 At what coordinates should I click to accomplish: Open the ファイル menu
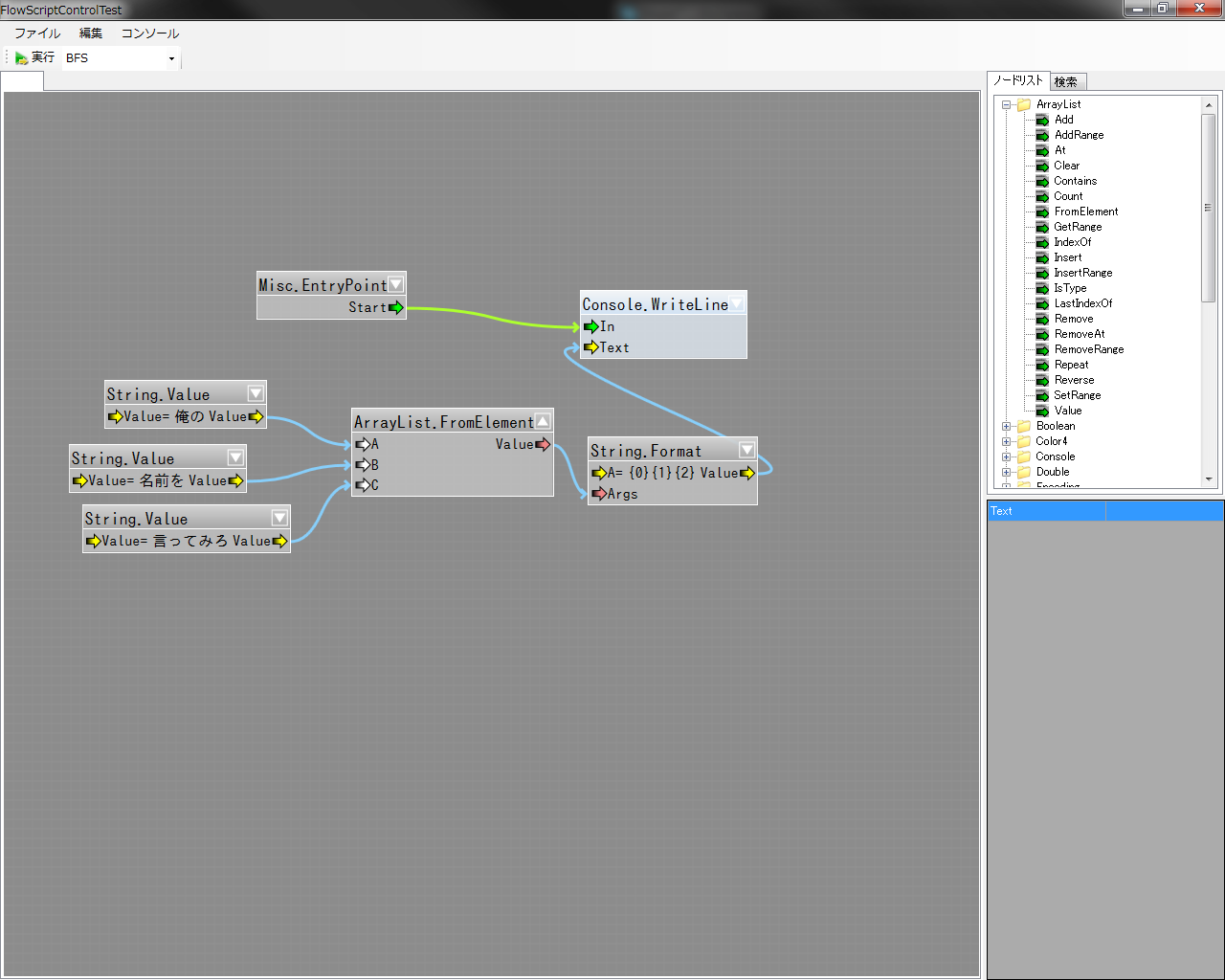click(37, 33)
